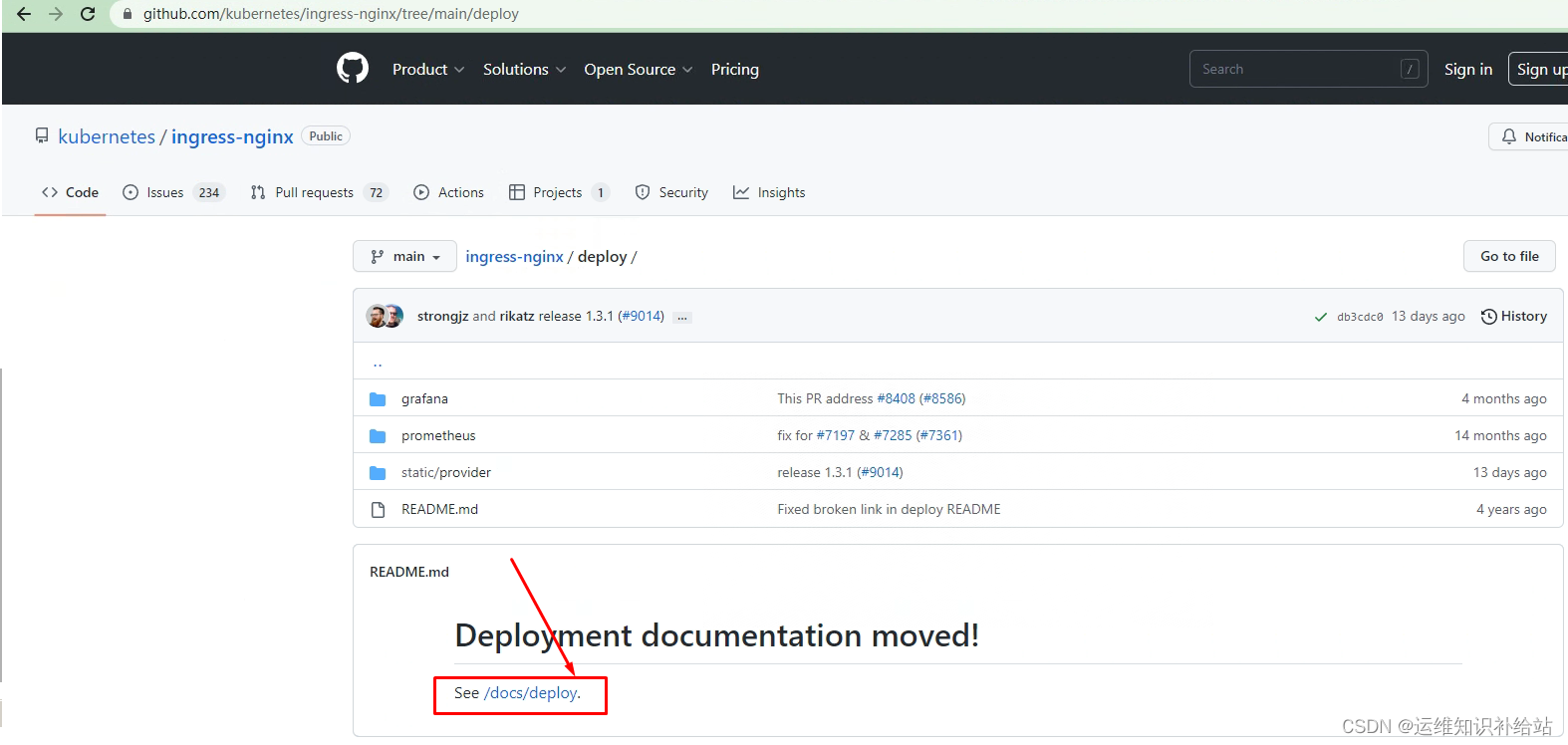
Task: Click the Go to file button
Action: (x=1509, y=256)
